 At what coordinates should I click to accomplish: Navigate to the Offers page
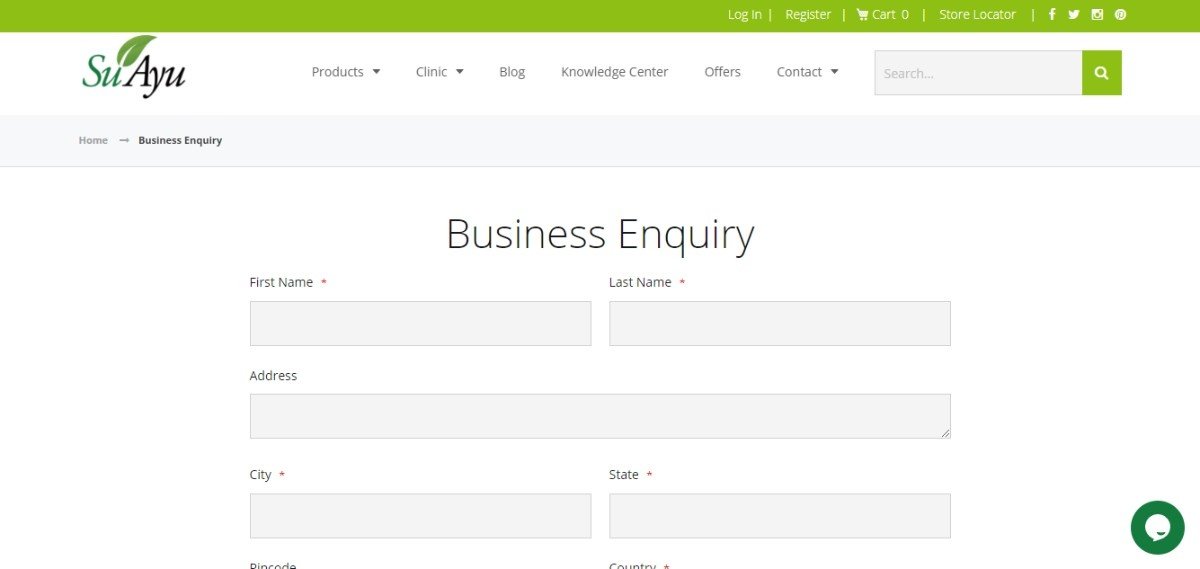[x=722, y=72]
